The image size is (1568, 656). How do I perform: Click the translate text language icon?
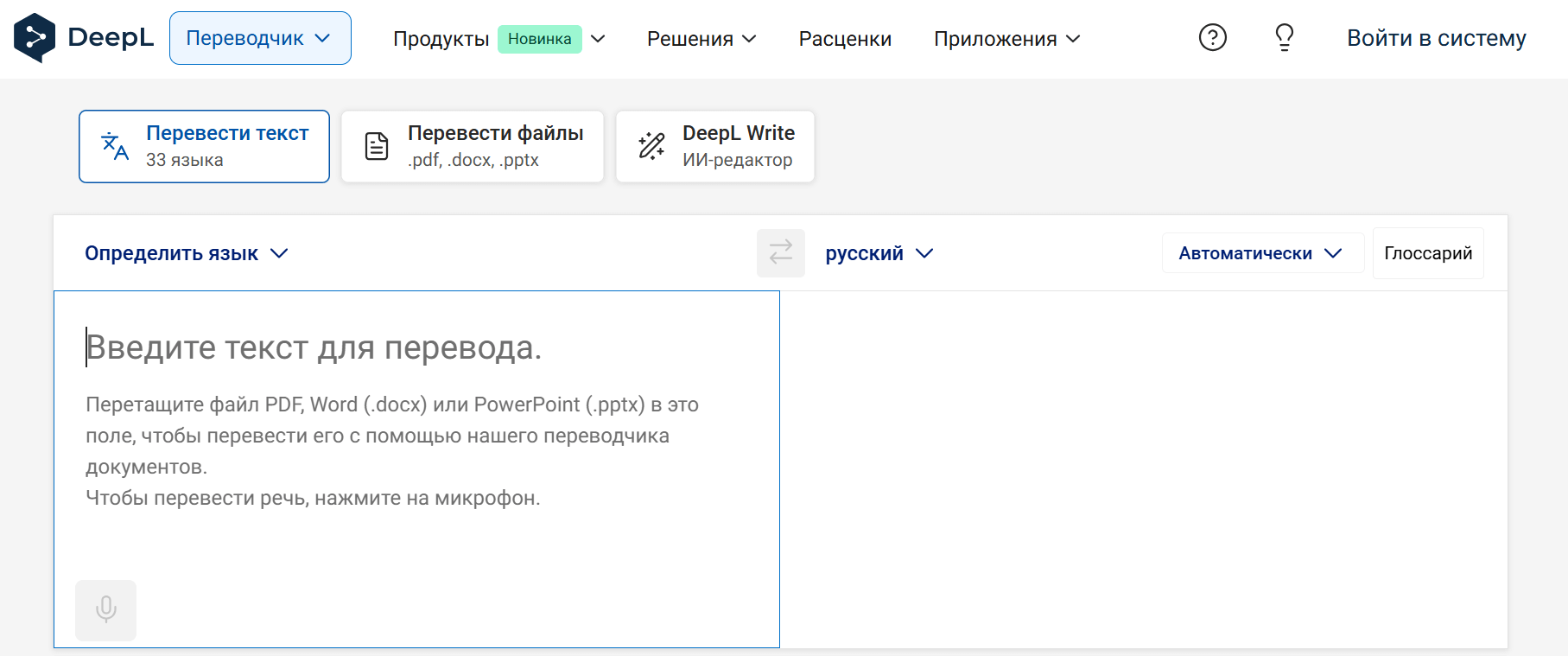(115, 146)
